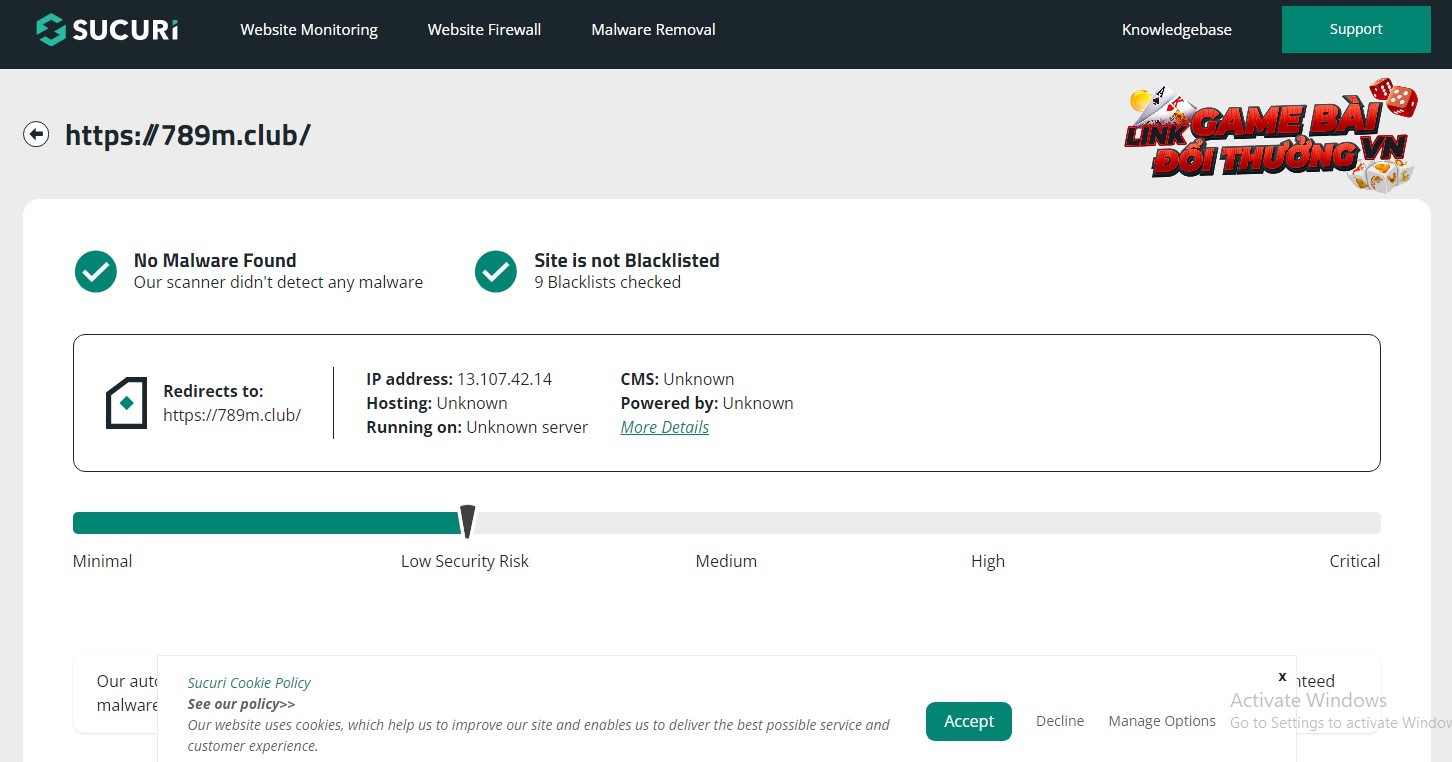Click the redirect URL https://789m.club/
The height and width of the screenshot is (762, 1452).
232,415
